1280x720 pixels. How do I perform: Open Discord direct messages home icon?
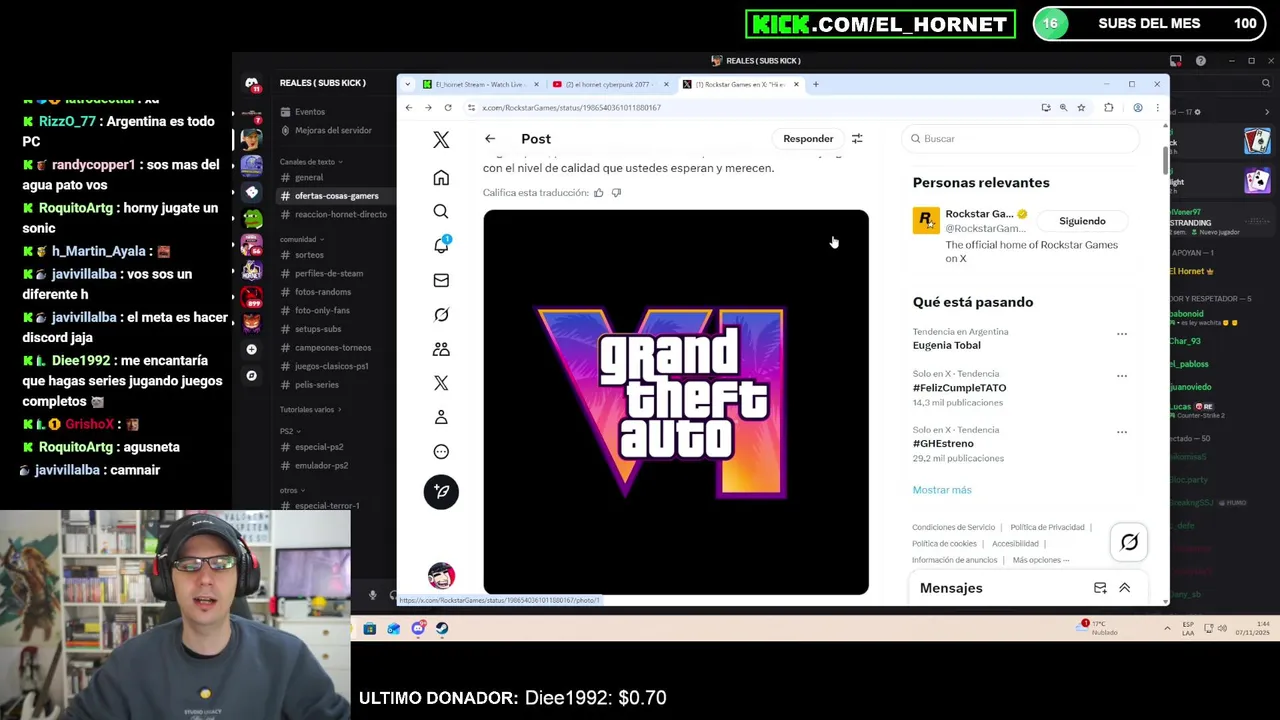coord(252,84)
